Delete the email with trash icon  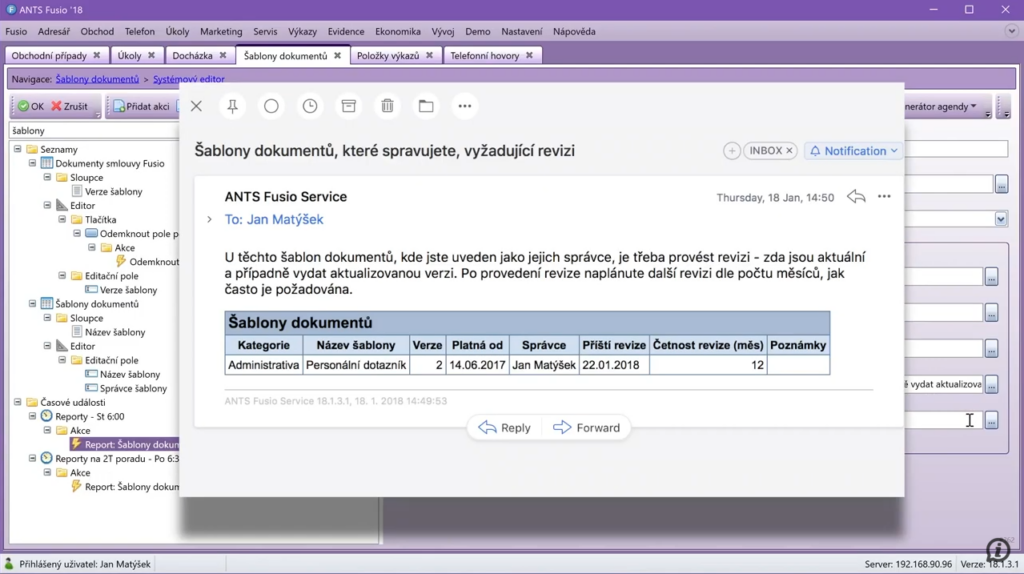click(x=387, y=106)
